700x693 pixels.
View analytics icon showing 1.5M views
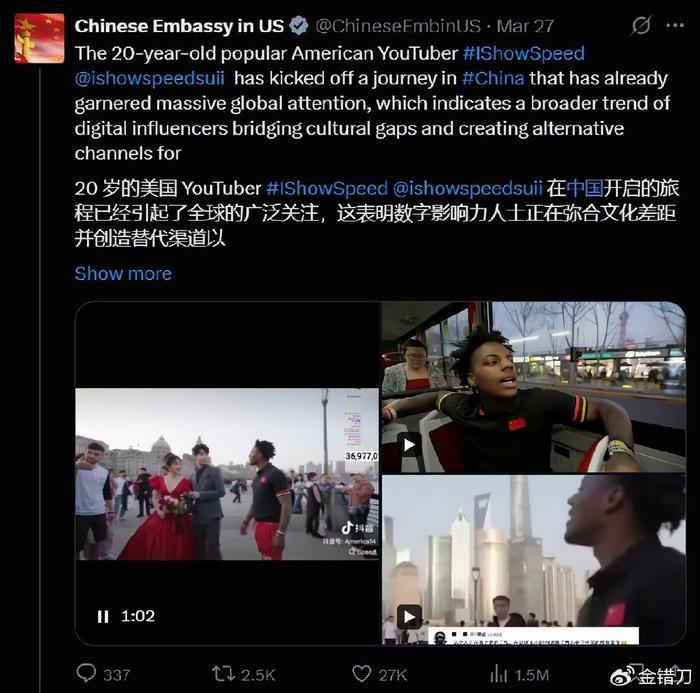click(x=498, y=673)
